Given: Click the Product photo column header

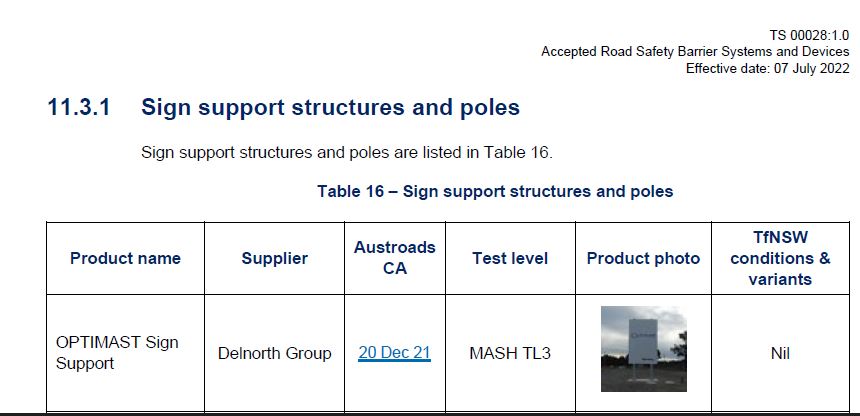Looking at the screenshot, I should [x=643, y=258].
